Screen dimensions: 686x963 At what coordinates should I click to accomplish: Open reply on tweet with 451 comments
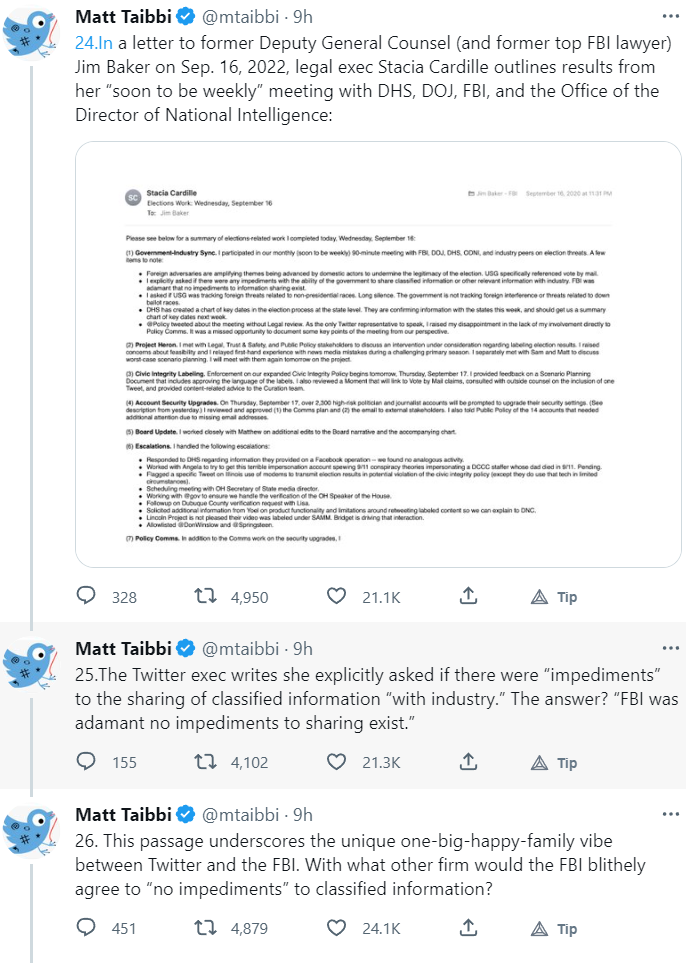[x=88, y=928]
